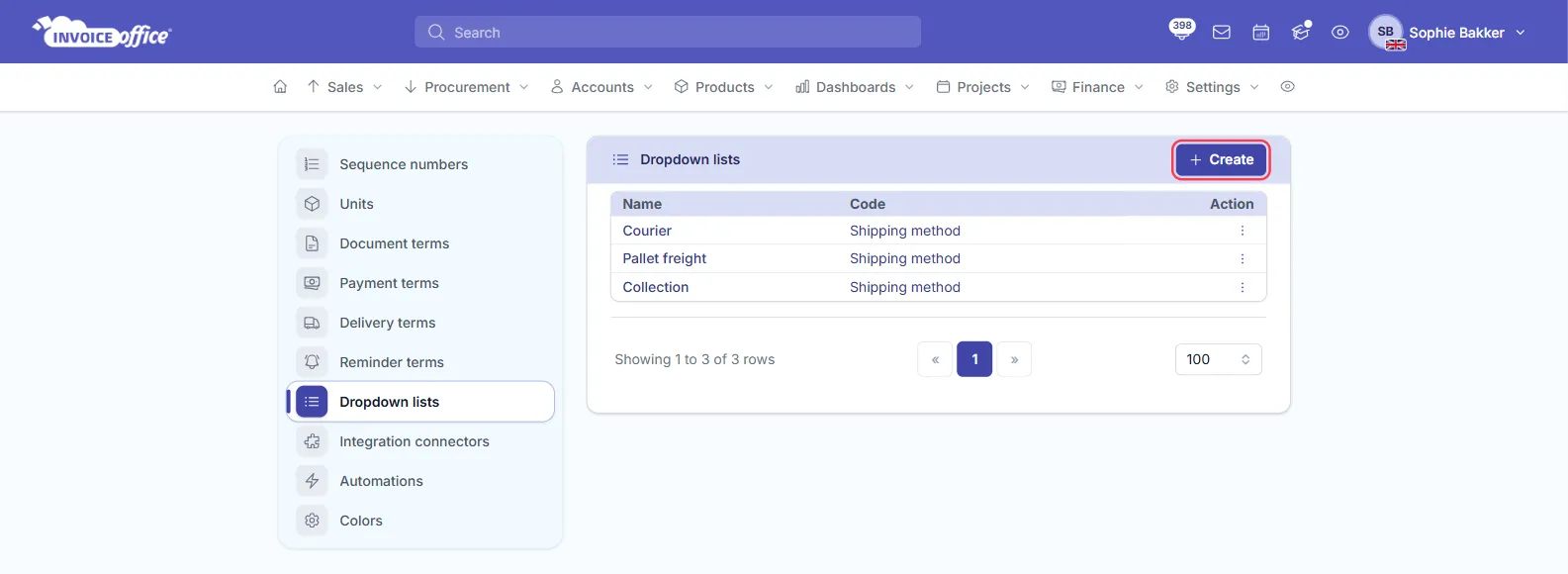Create a new dropdown list
The height and width of the screenshot is (574, 1568).
click(1221, 159)
